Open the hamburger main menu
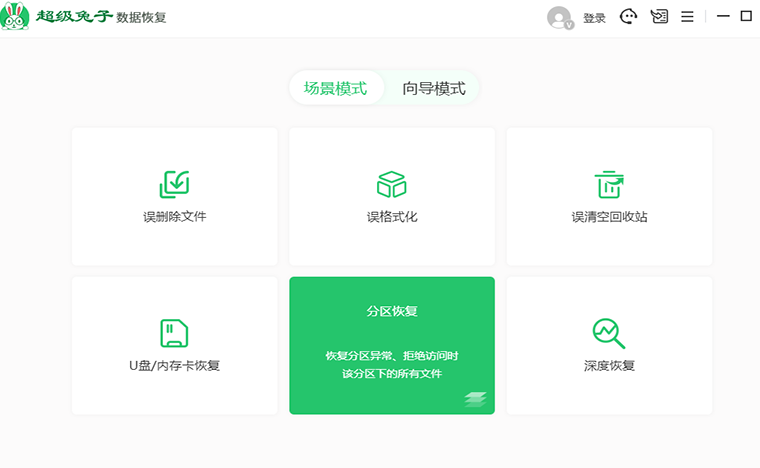 [687, 17]
